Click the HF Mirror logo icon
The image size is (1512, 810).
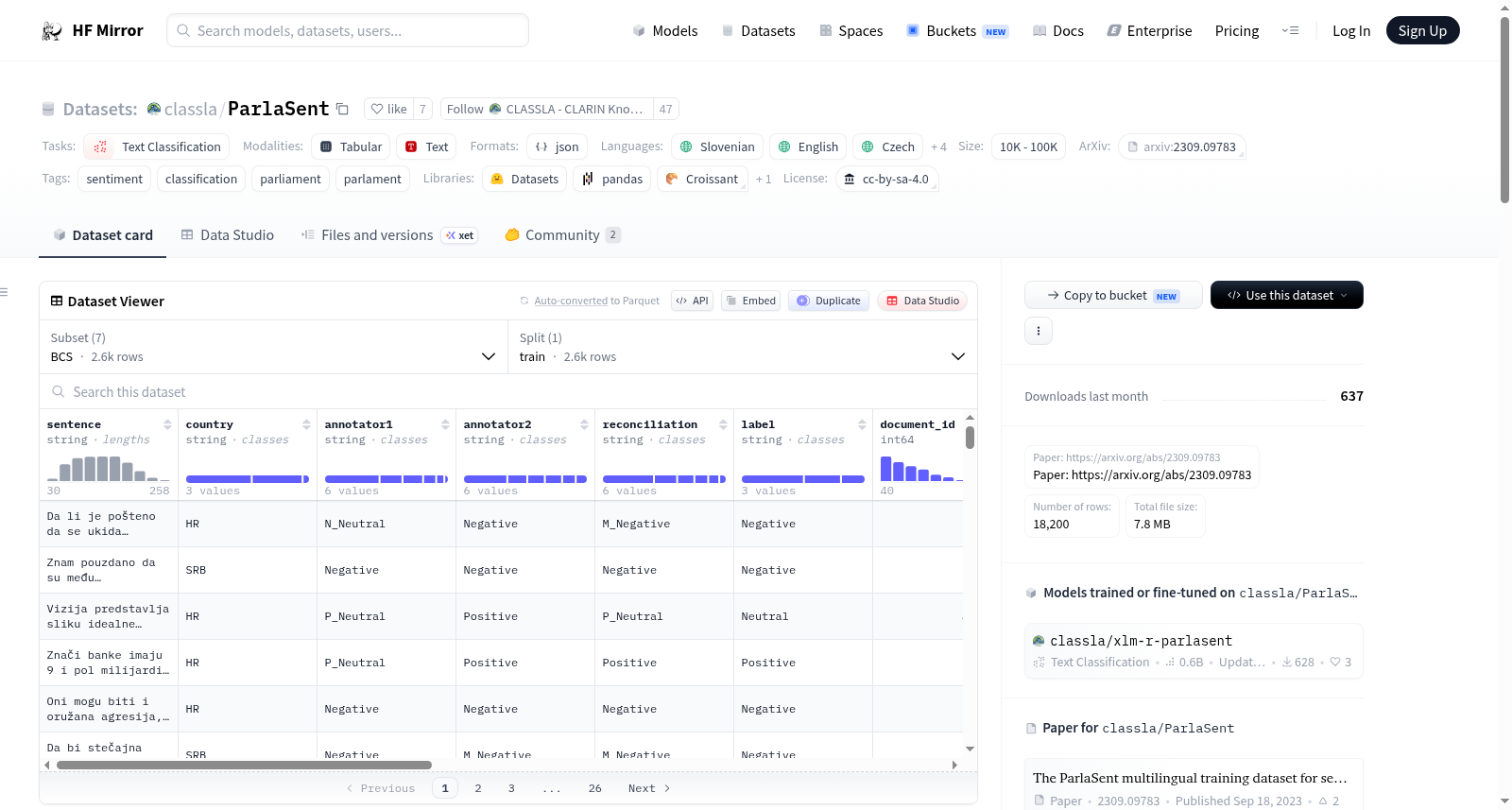[x=52, y=31]
